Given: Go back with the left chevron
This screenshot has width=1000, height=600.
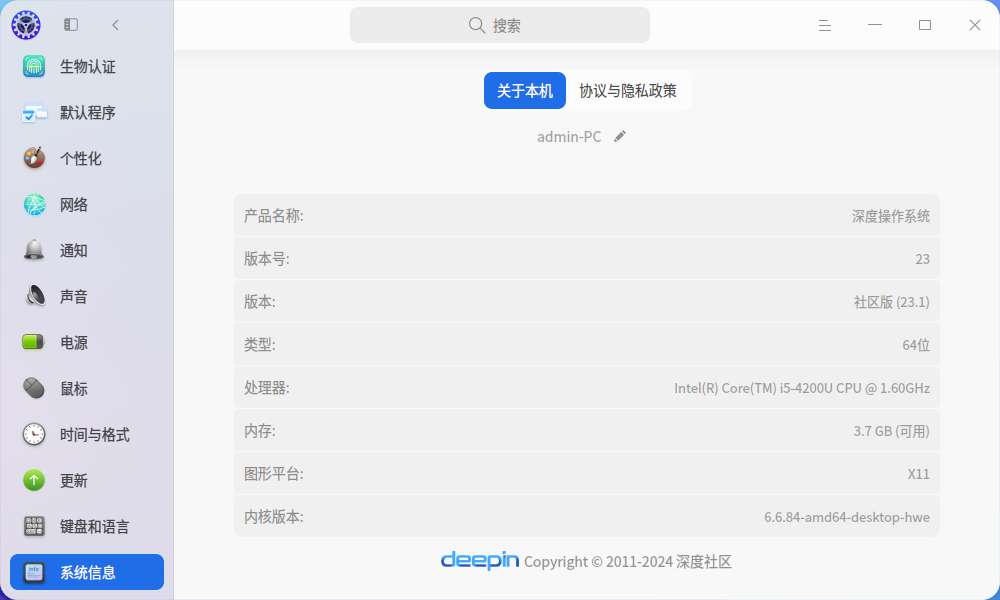Looking at the screenshot, I should click(115, 25).
